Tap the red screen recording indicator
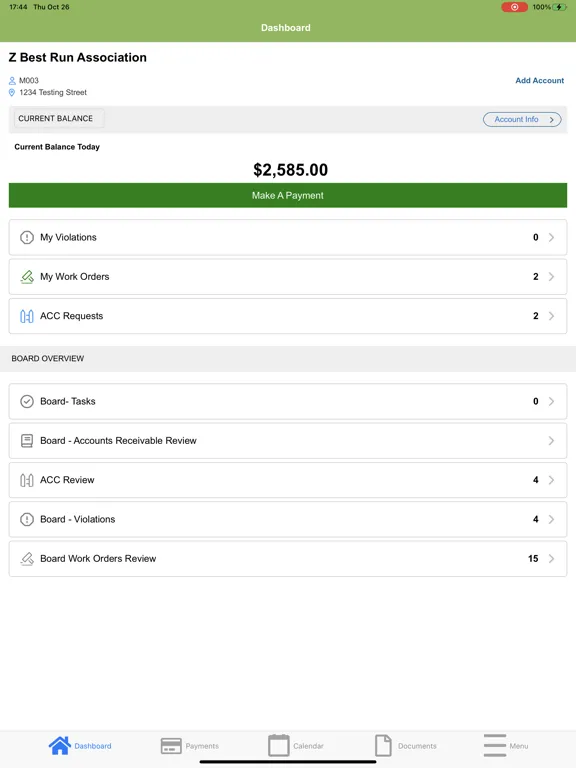The height and width of the screenshot is (768, 576). click(514, 7)
